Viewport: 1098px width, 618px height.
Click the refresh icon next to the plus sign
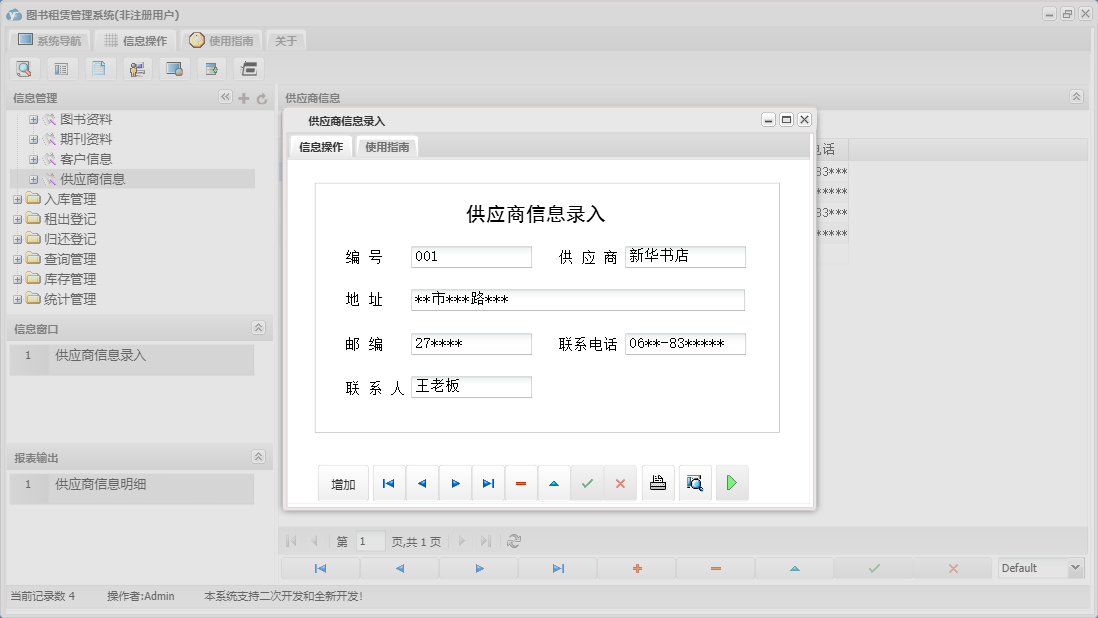pos(260,98)
